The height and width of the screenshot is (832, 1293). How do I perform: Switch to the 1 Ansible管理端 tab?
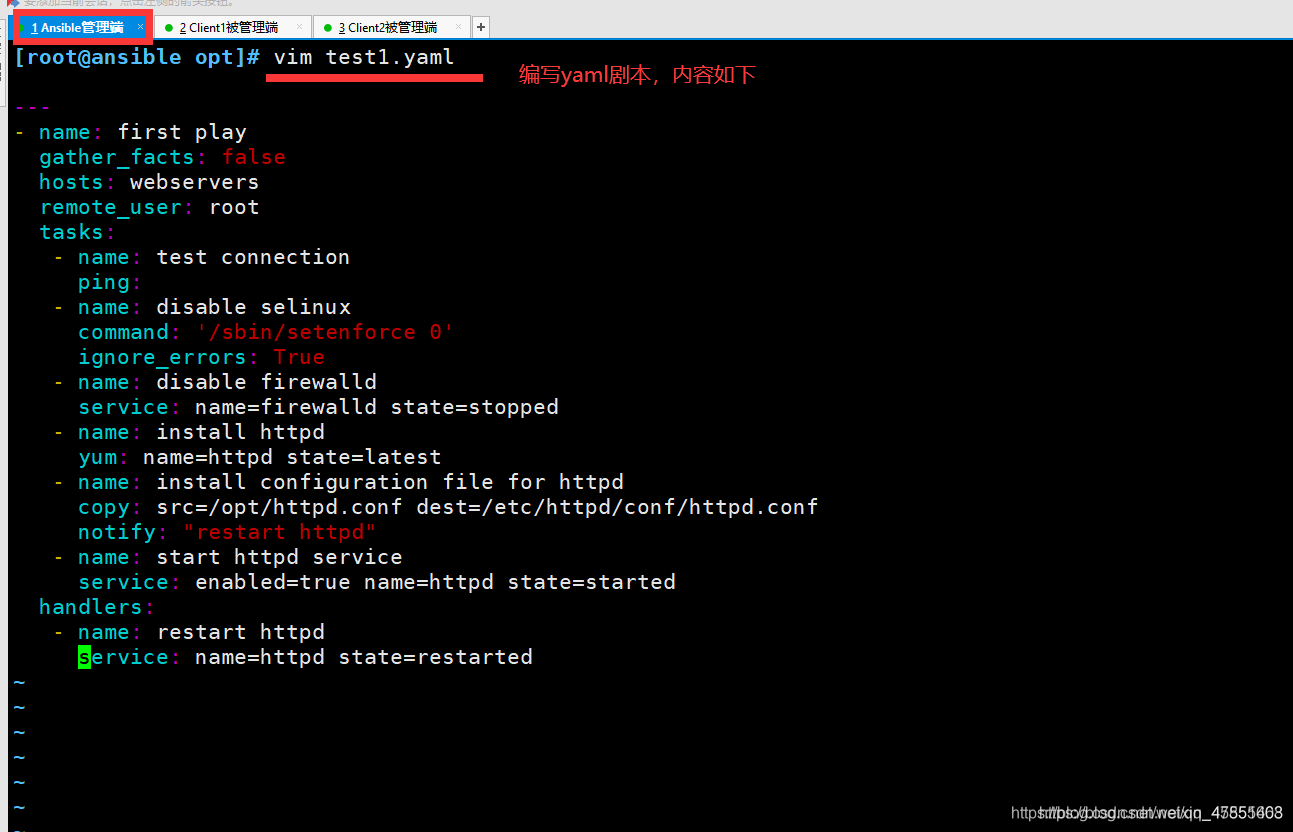point(77,28)
